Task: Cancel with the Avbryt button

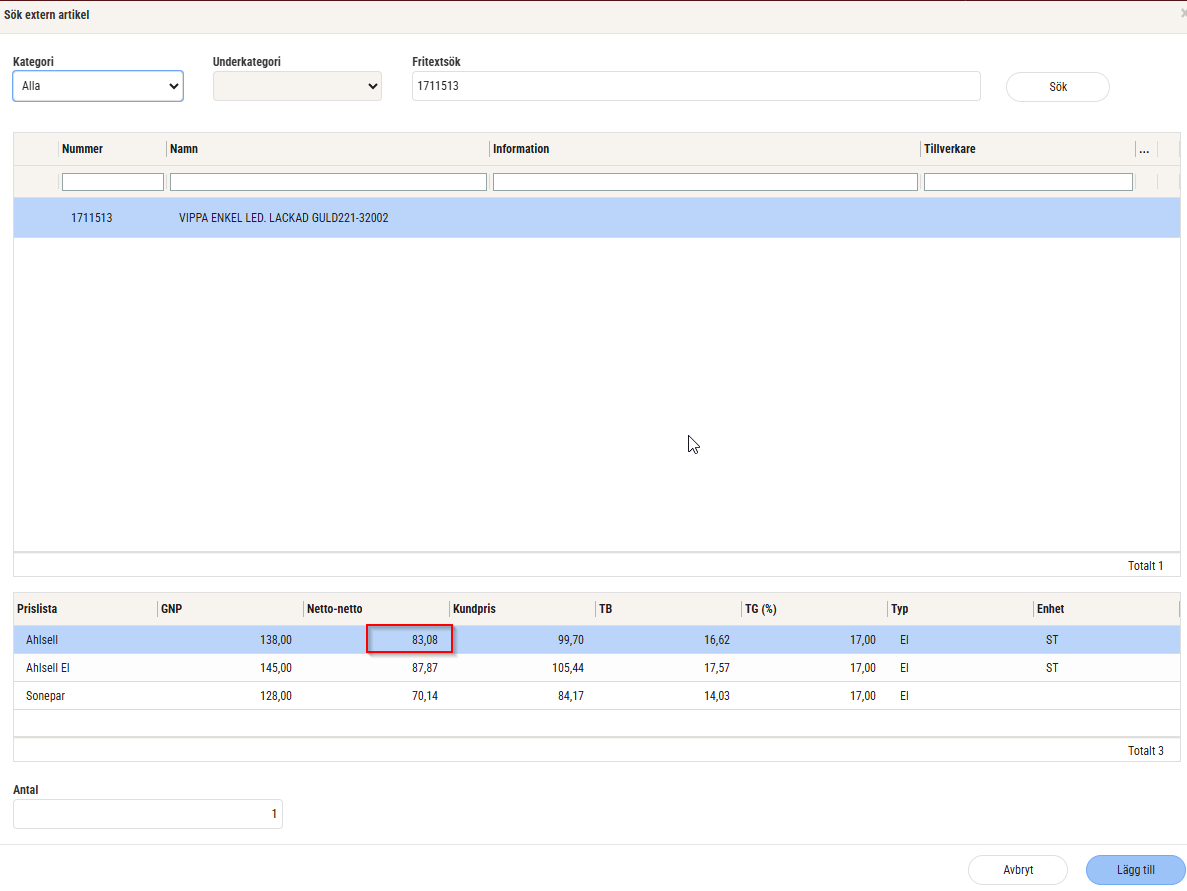Action: coord(1017,870)
